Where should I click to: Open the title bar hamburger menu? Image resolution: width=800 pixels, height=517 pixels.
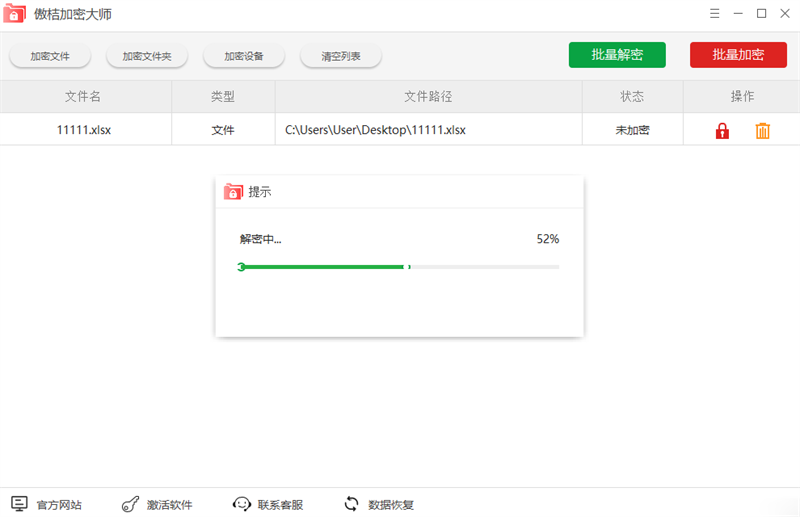point(714,13)
